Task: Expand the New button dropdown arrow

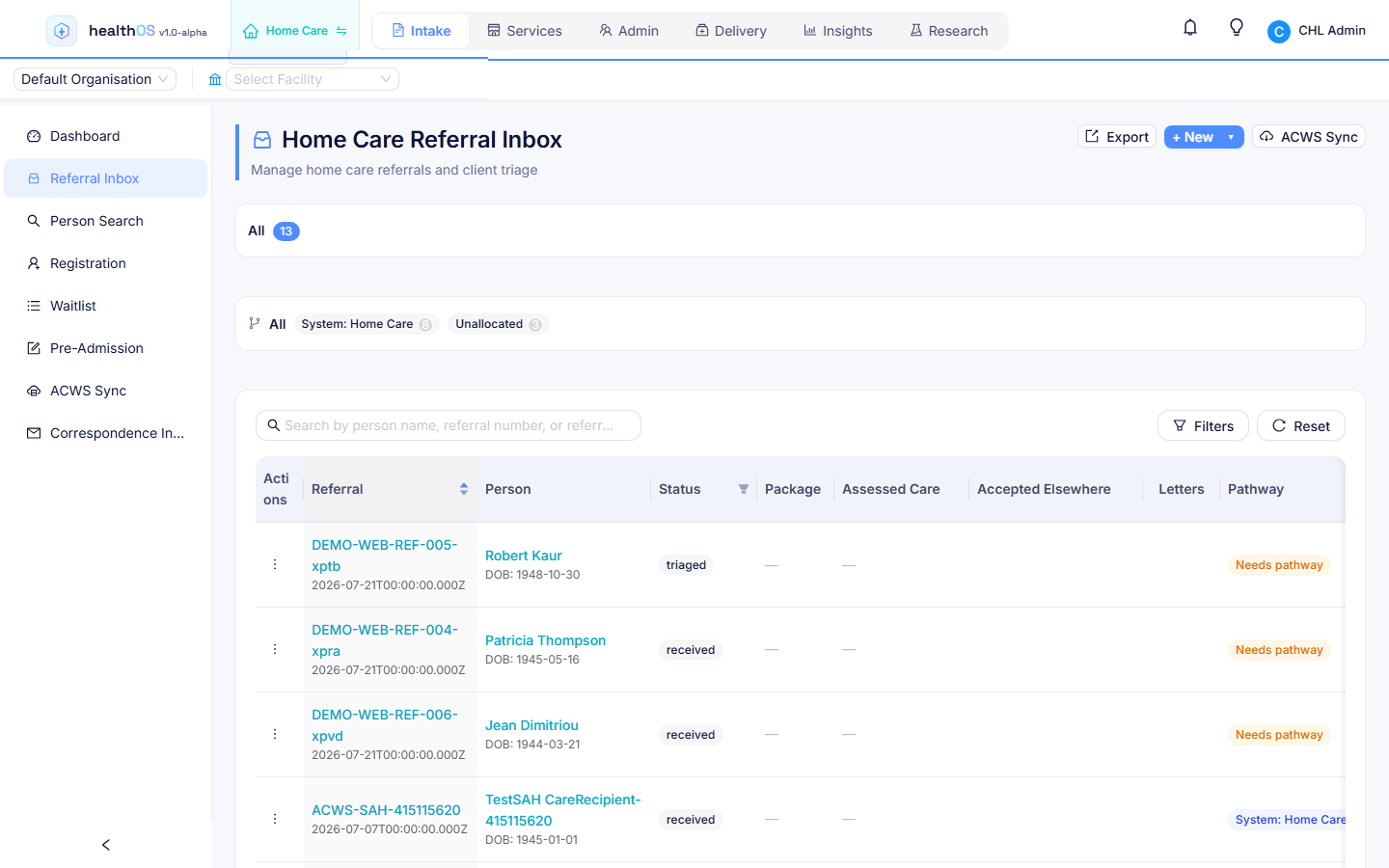Action: [1232, 137]
